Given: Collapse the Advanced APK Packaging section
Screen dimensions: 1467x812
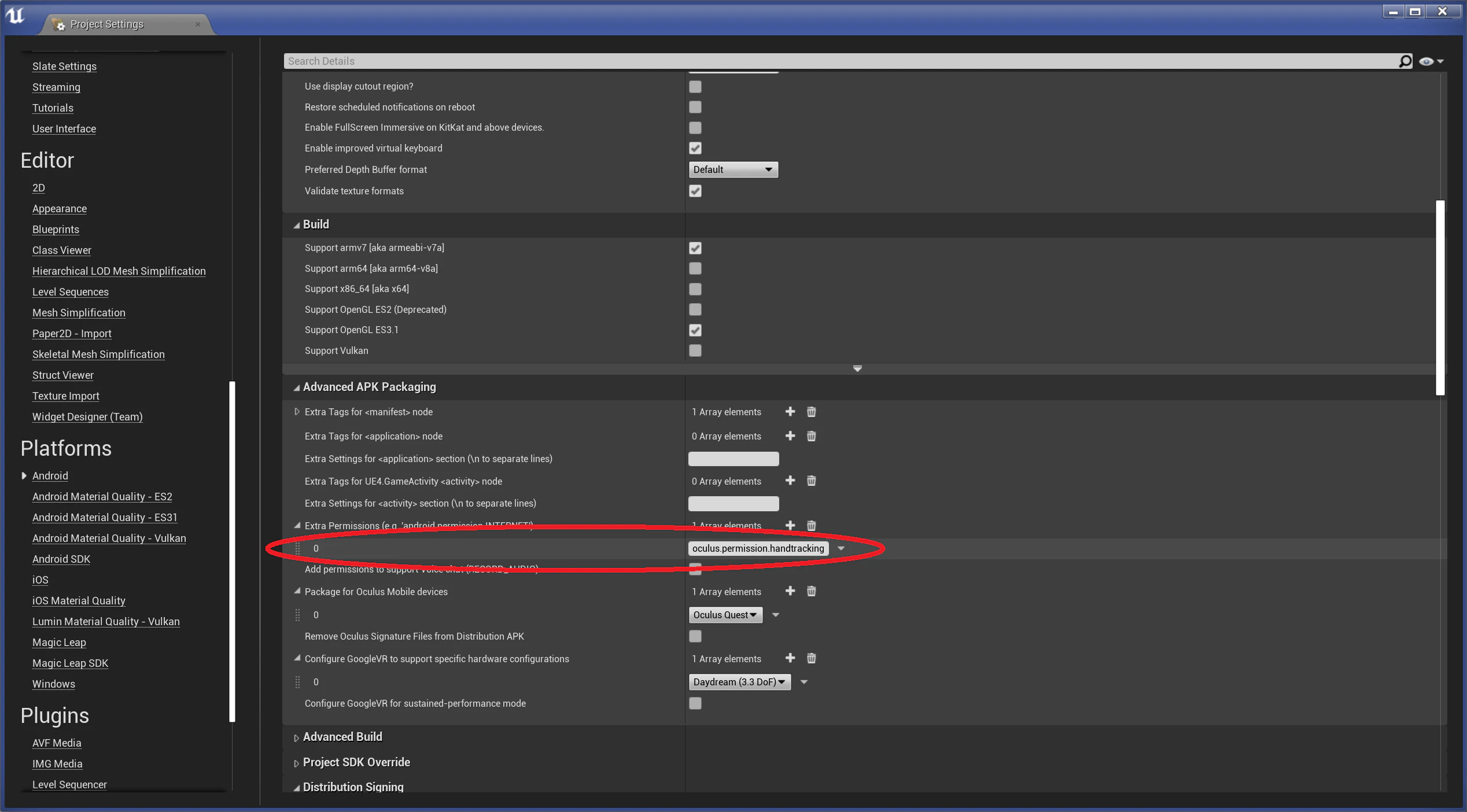Looking at the screenshot, I should point(296,387).
